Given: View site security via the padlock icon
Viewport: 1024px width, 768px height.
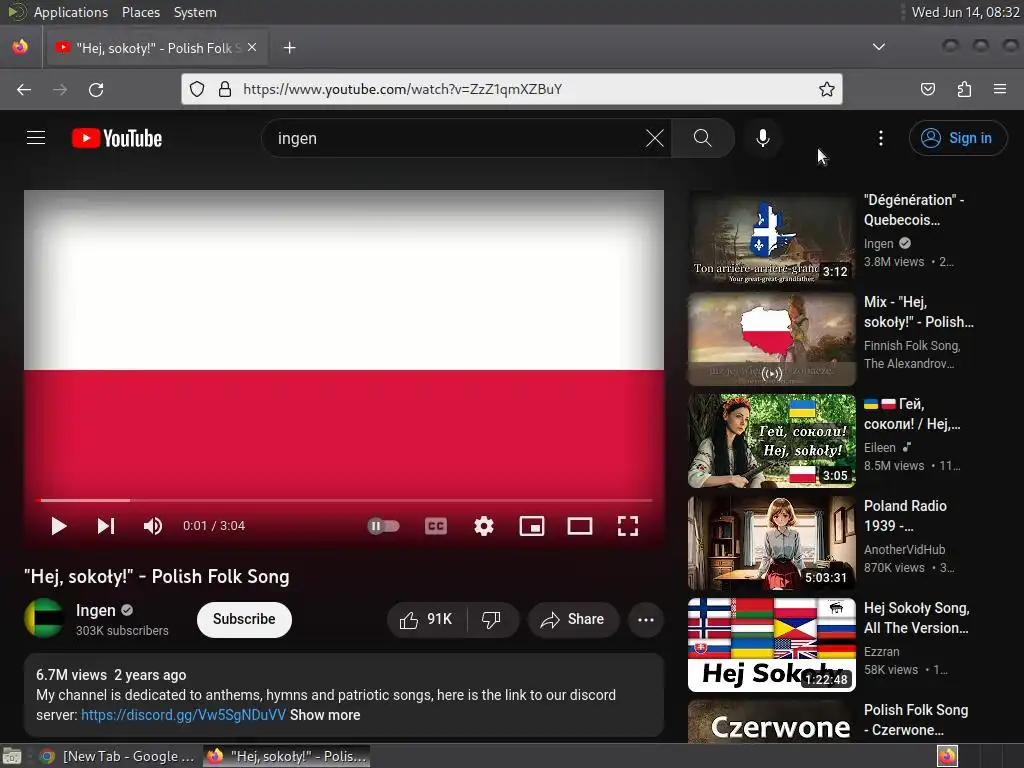Looking at the screenshot, I should 225,89.
